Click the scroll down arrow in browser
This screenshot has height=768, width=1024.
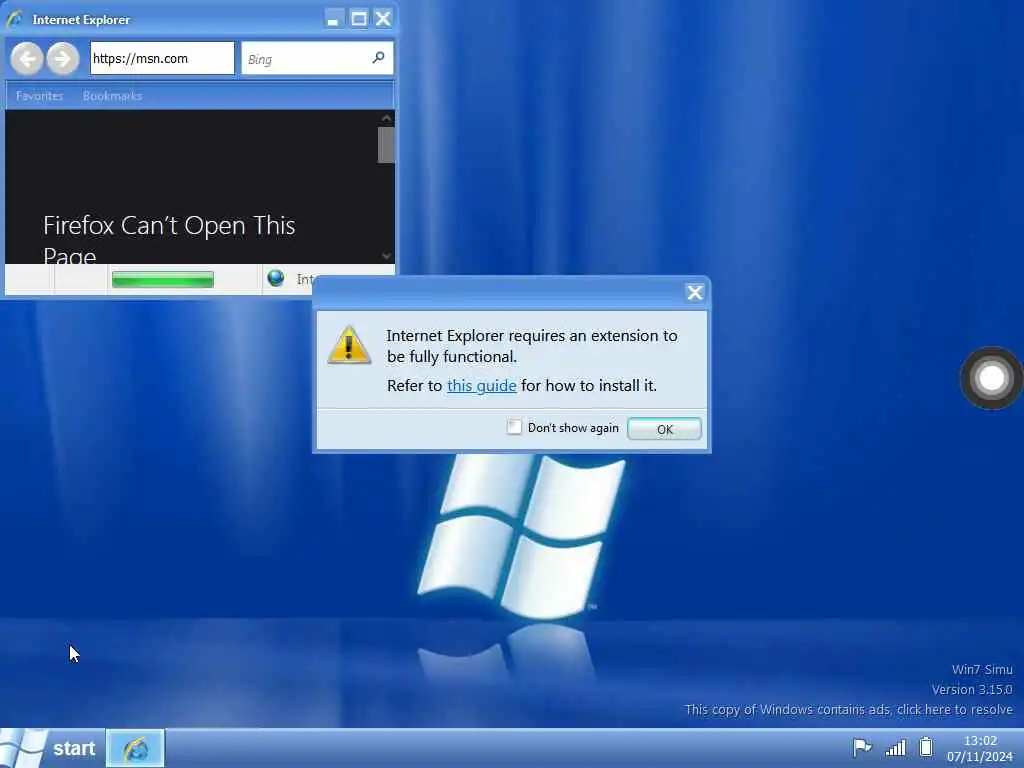pos(386,256)
